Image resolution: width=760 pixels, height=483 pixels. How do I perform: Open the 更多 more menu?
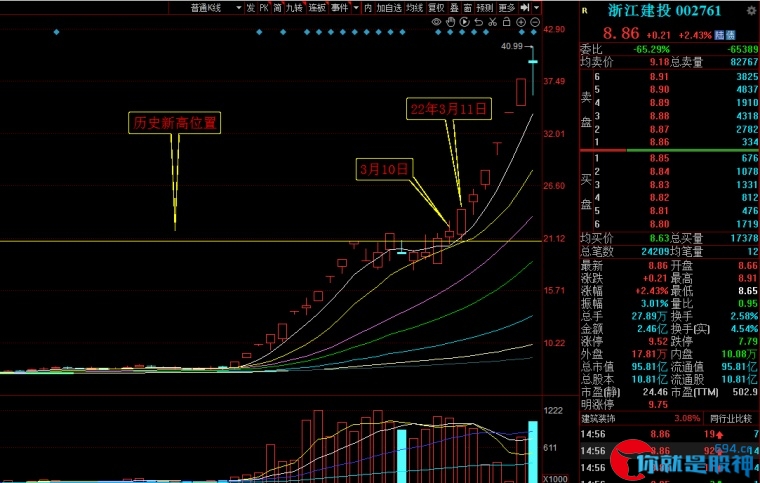point(507,8)
